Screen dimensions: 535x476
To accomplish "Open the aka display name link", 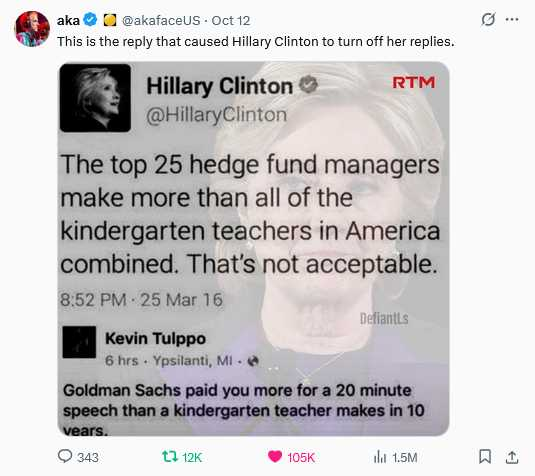I will point(68,20).
